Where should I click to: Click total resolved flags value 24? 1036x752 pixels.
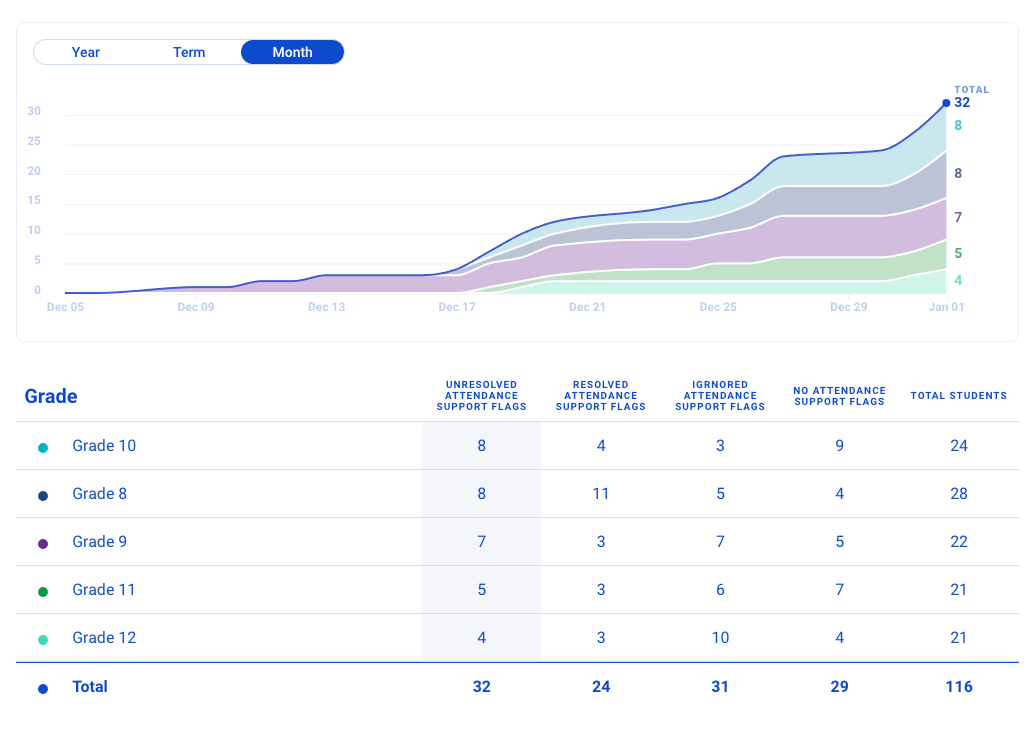coord(601,687)
